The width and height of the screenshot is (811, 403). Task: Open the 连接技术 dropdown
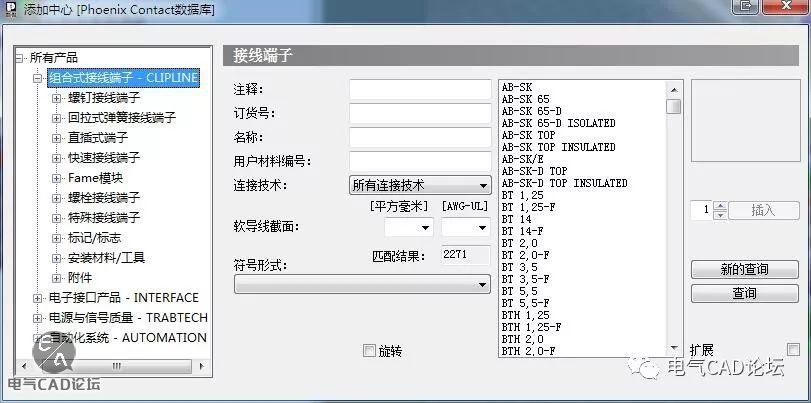(420, 185)
